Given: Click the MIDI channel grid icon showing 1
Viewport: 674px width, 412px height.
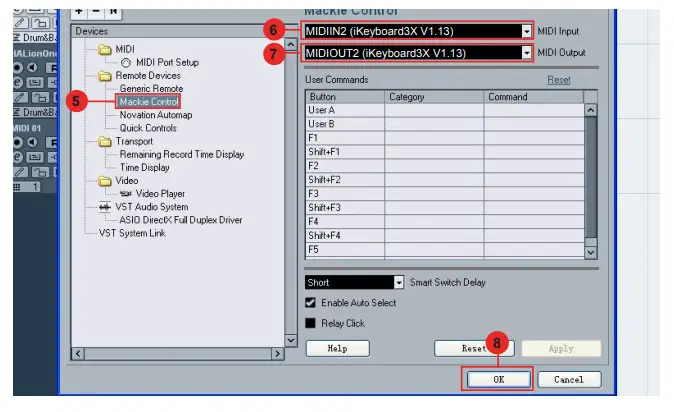Looking at the screenshot, I should (x=17, y=187).
